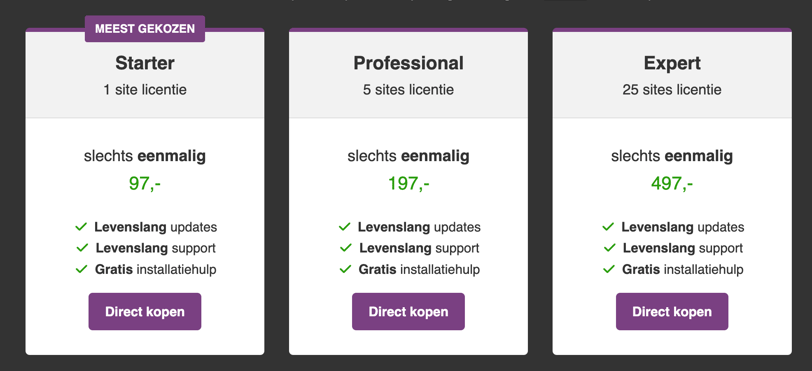Click checkmark beside Starter Gratis installatiehulp

click(82, 269)
